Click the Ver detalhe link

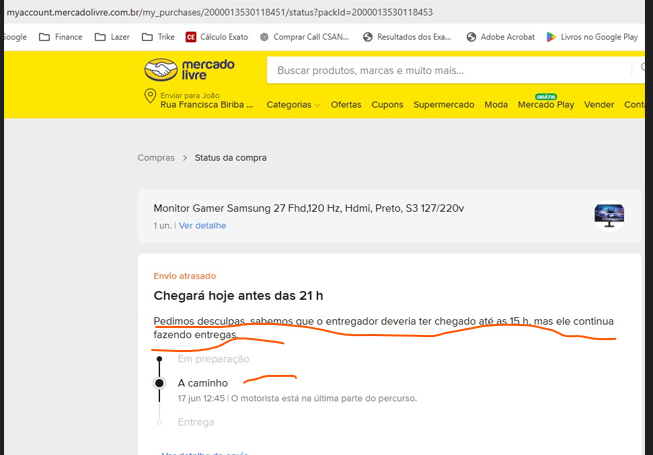pos(202,226)
